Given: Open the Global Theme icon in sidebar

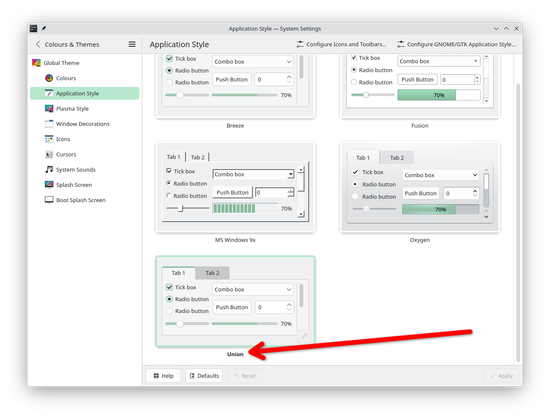Looking at the screenshot, I should click(36, 63).
